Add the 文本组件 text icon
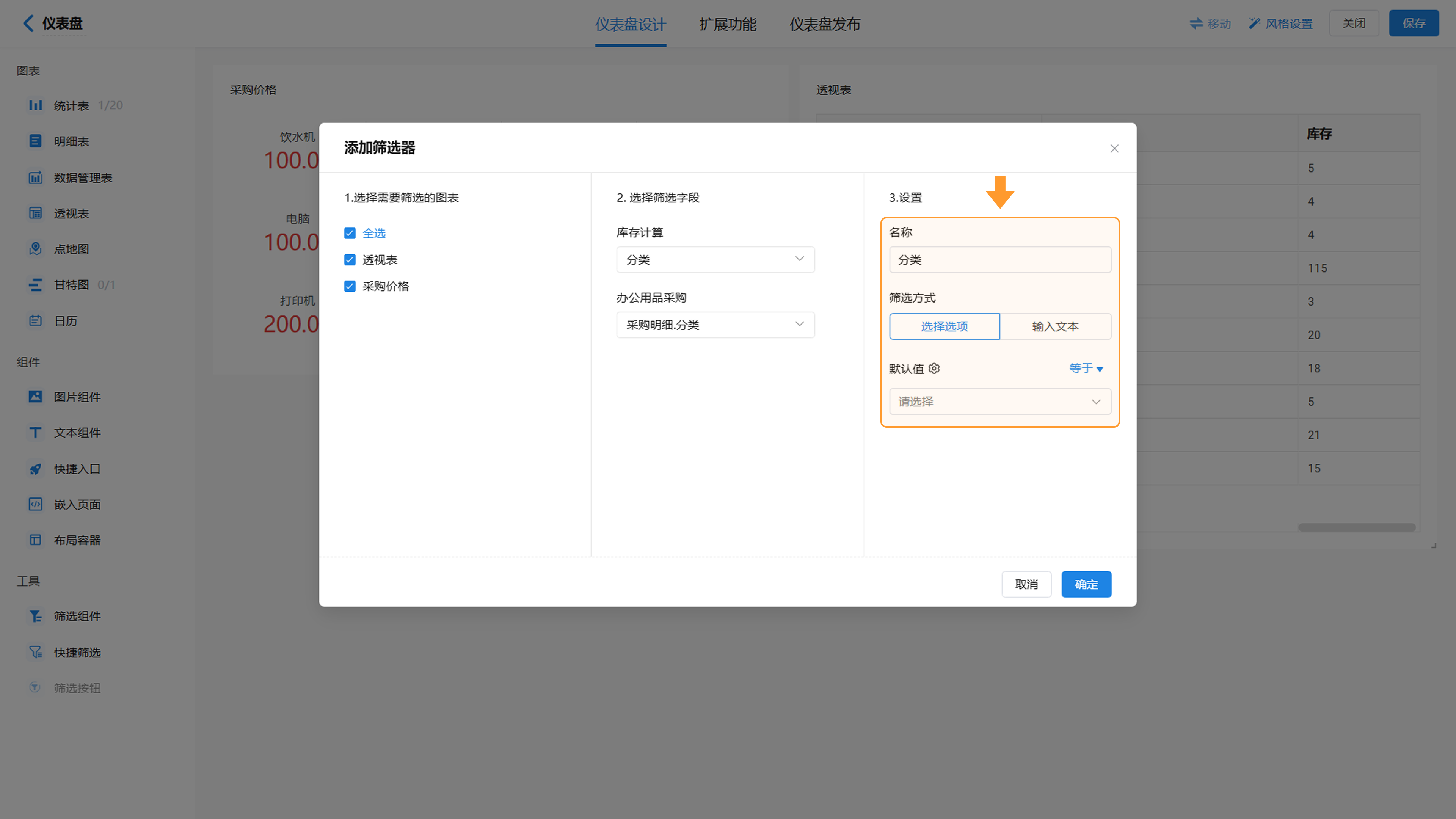1456x819 pixels. pyautogui.click(x=36, y=432)
